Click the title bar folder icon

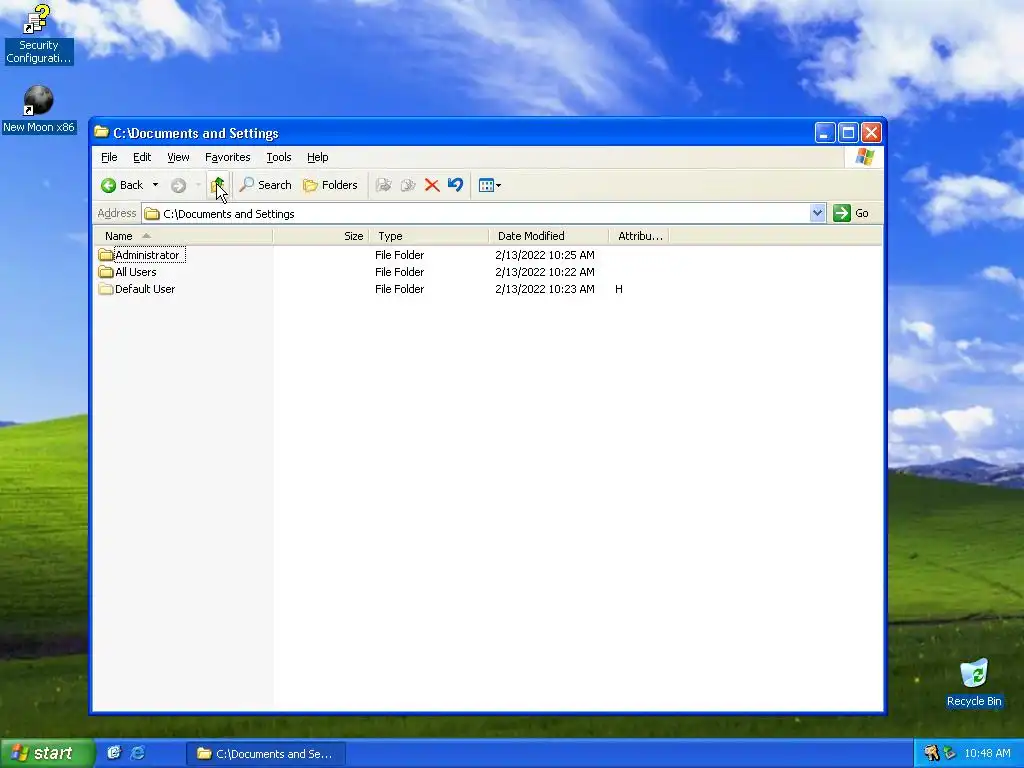coord(101,132)
